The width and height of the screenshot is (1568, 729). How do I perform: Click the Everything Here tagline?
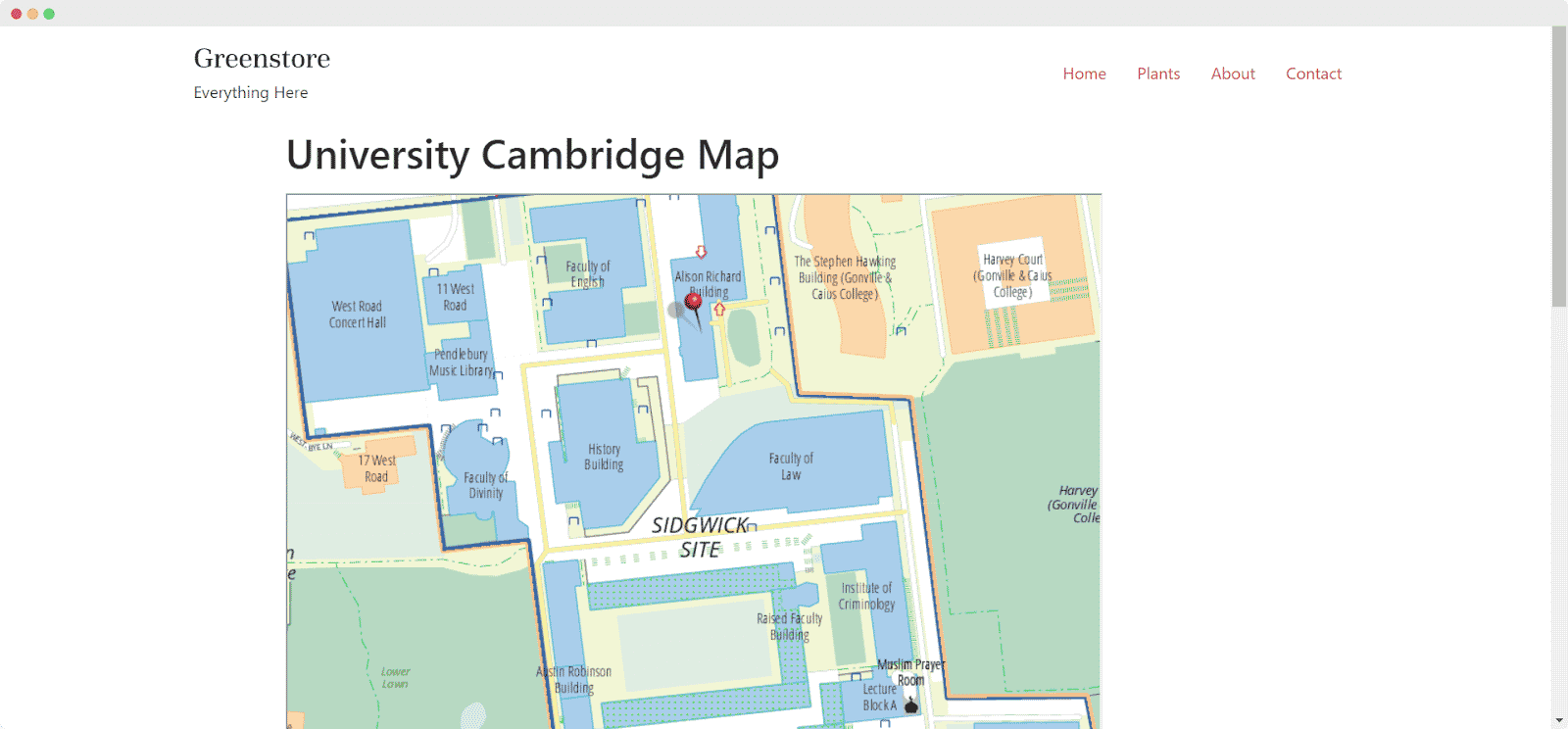pyautogui.click(x=251, y=92)
